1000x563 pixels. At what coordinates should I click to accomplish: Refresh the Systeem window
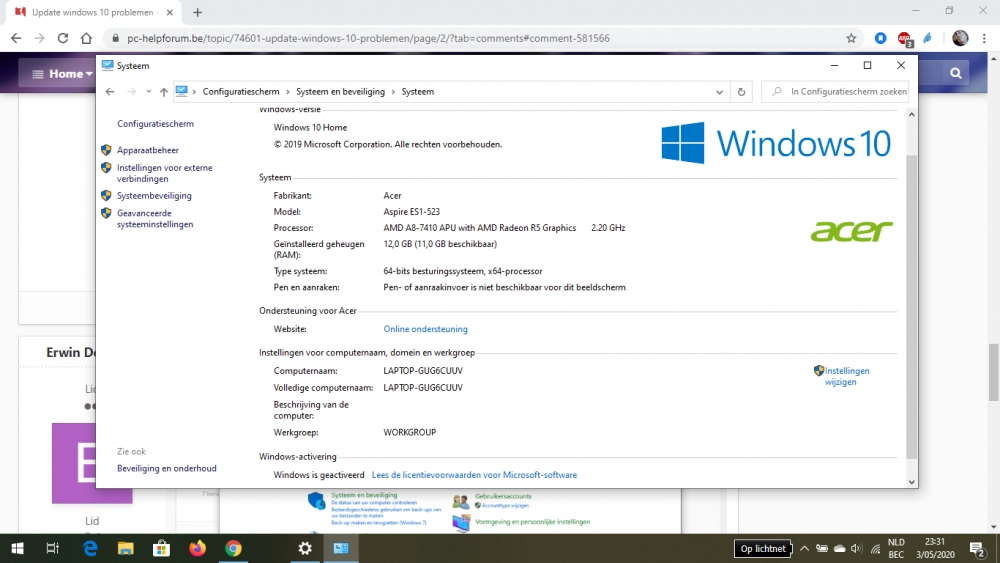(x=741, y=92)
